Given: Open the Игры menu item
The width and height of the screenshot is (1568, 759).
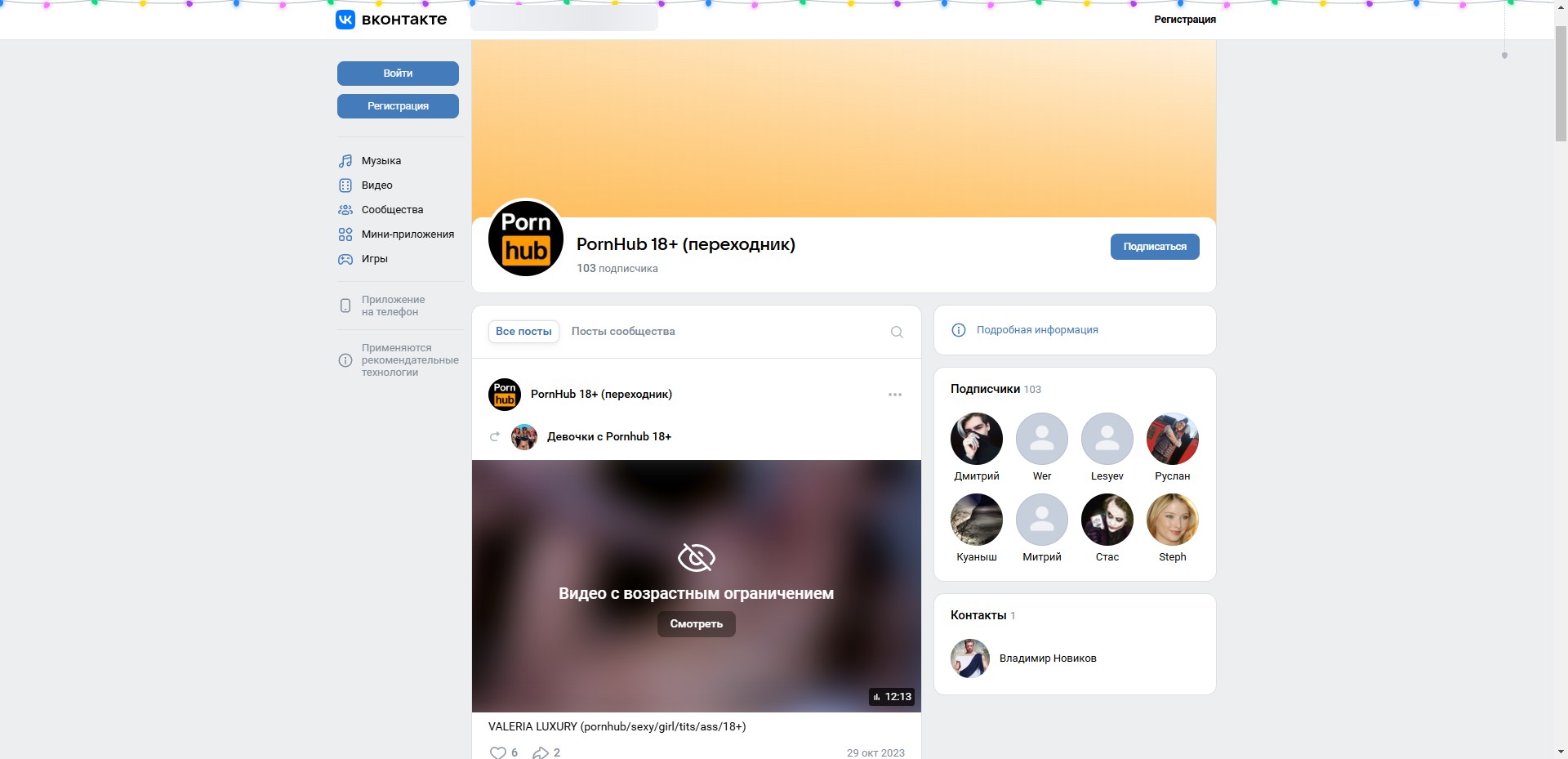Looking at the screenshot, I should (375, 259).
